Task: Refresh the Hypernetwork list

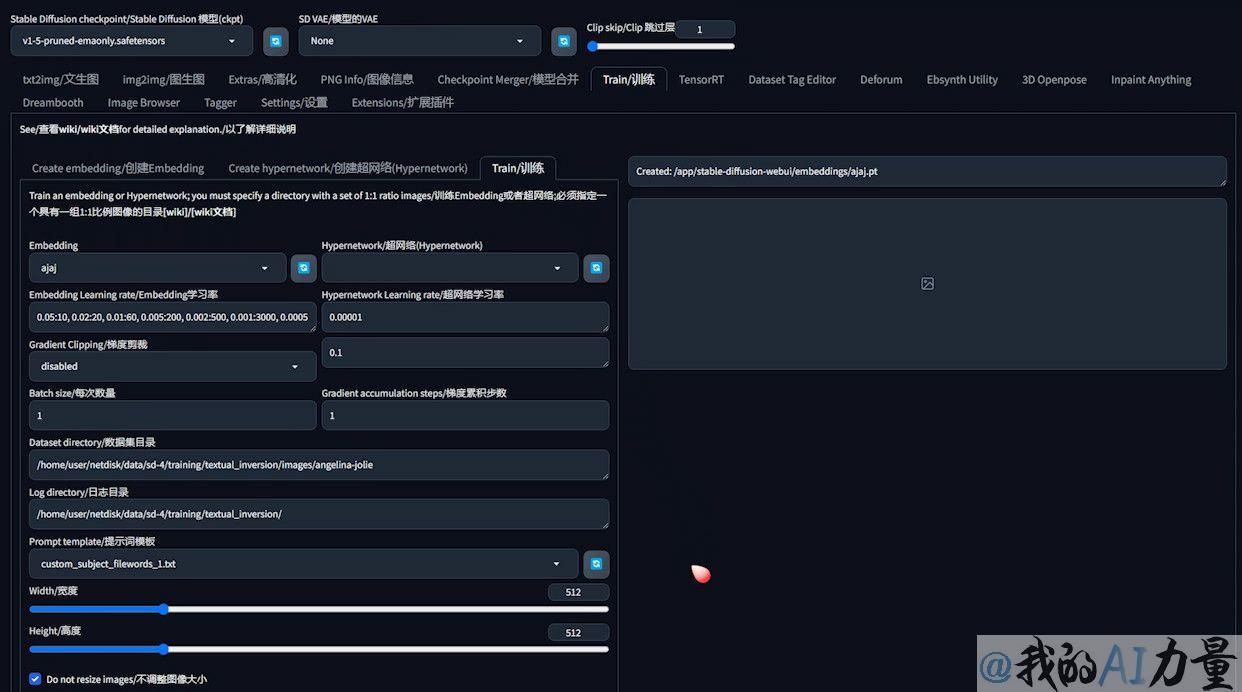Action: point(596,268)
